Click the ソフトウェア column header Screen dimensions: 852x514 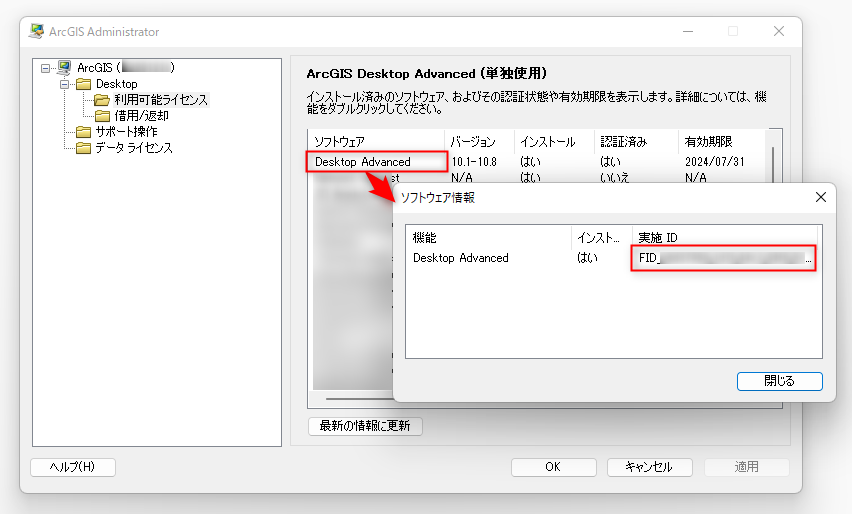[340, 142]
